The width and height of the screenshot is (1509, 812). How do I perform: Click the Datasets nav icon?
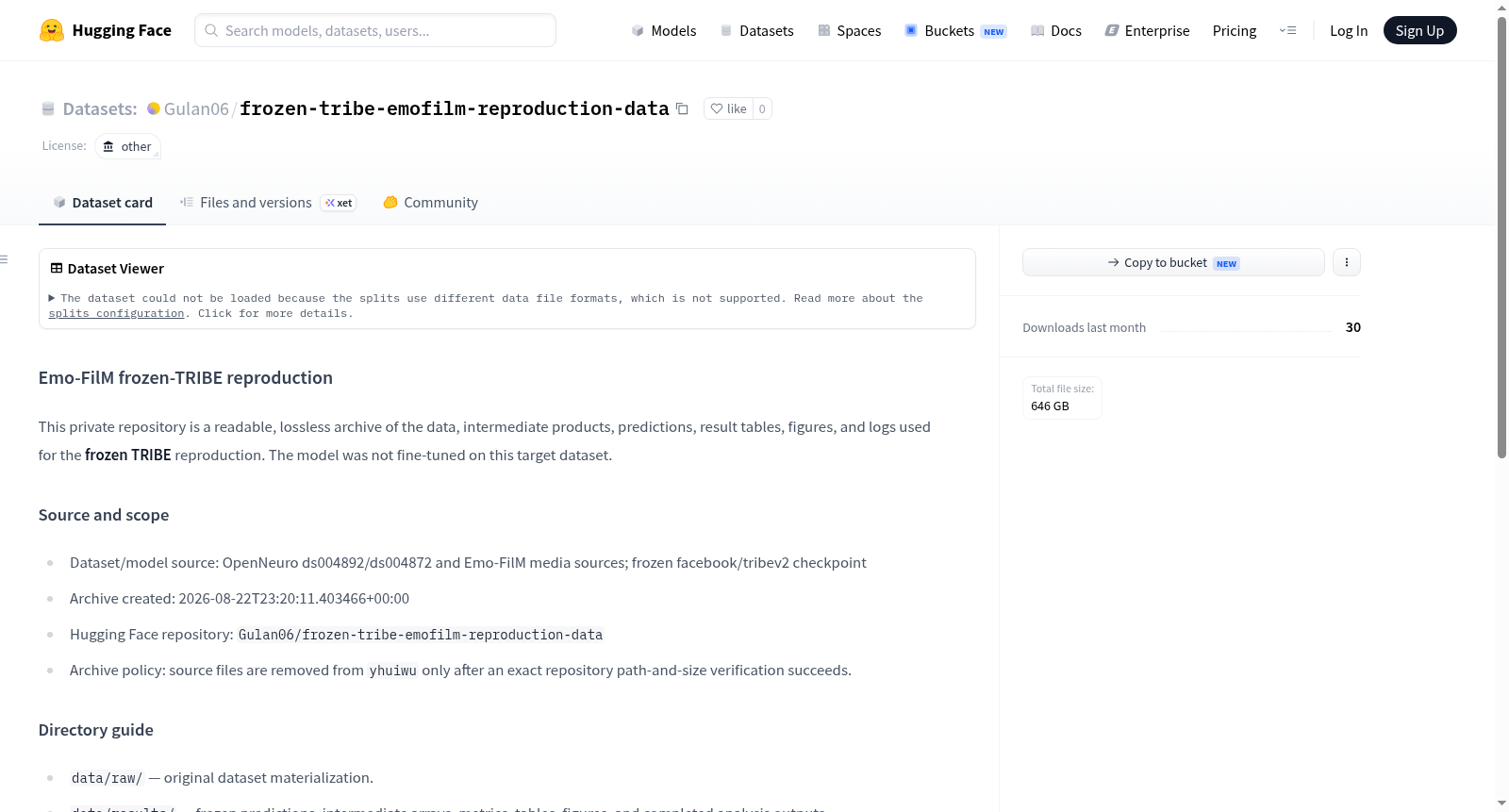pos(726,31)
